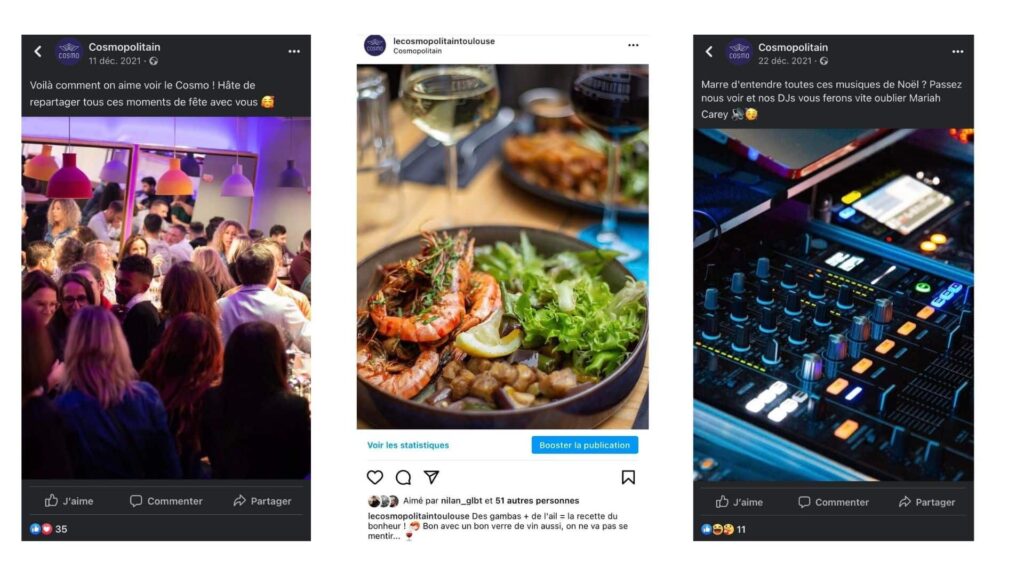
Task: Click the Booster la publication button
Action: point(584,445)
